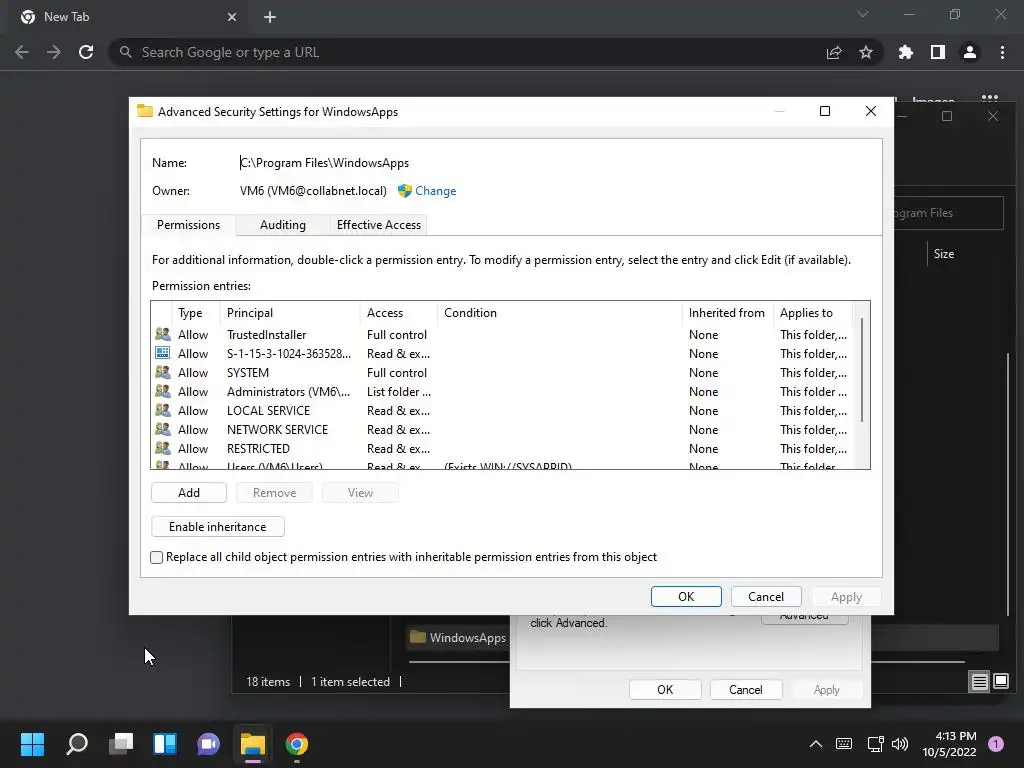Select the LOCAL SERVICE permission entry

point(502,410)
